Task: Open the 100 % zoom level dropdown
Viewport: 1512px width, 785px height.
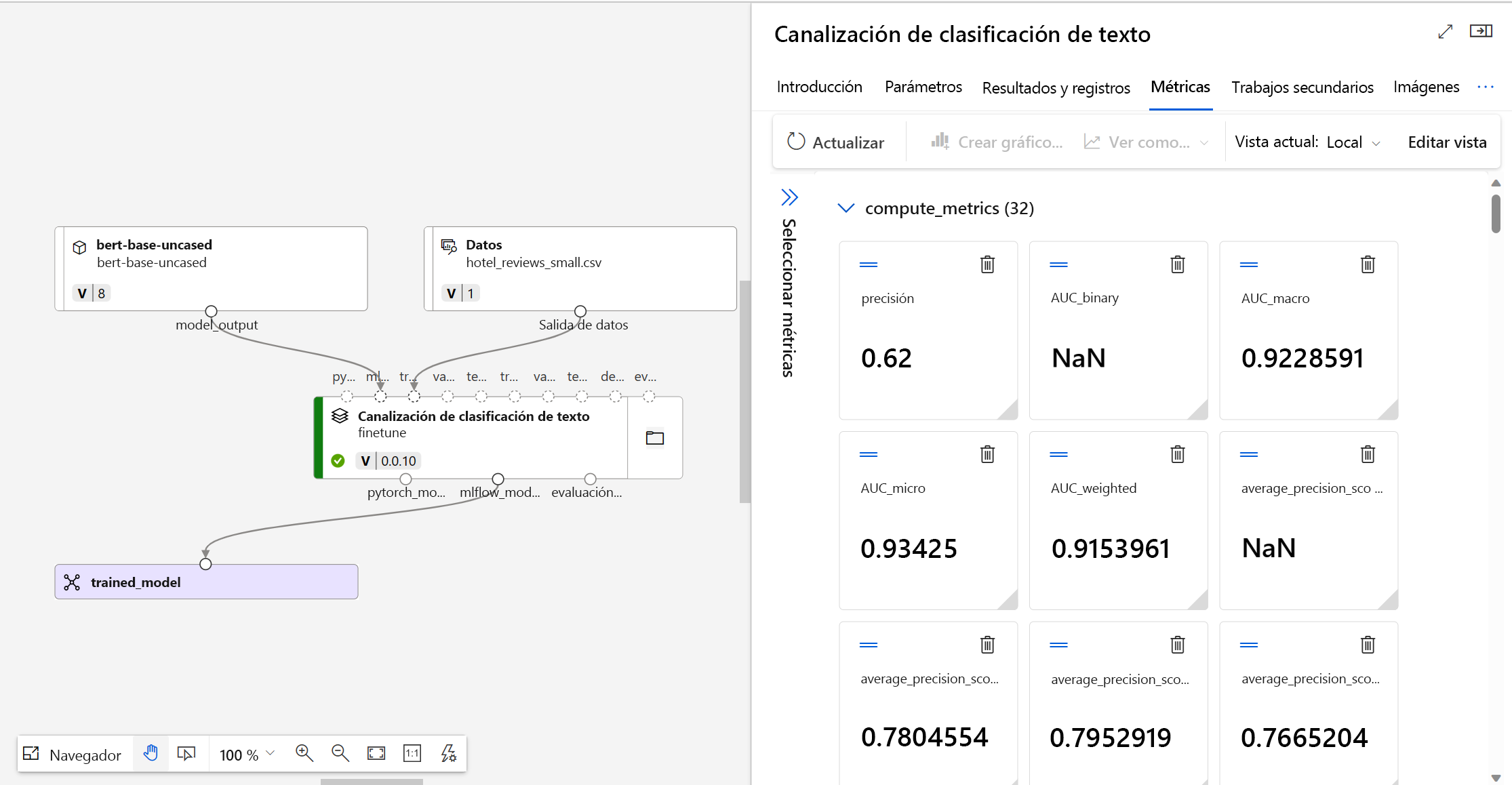Action: [x=247, y=754]
